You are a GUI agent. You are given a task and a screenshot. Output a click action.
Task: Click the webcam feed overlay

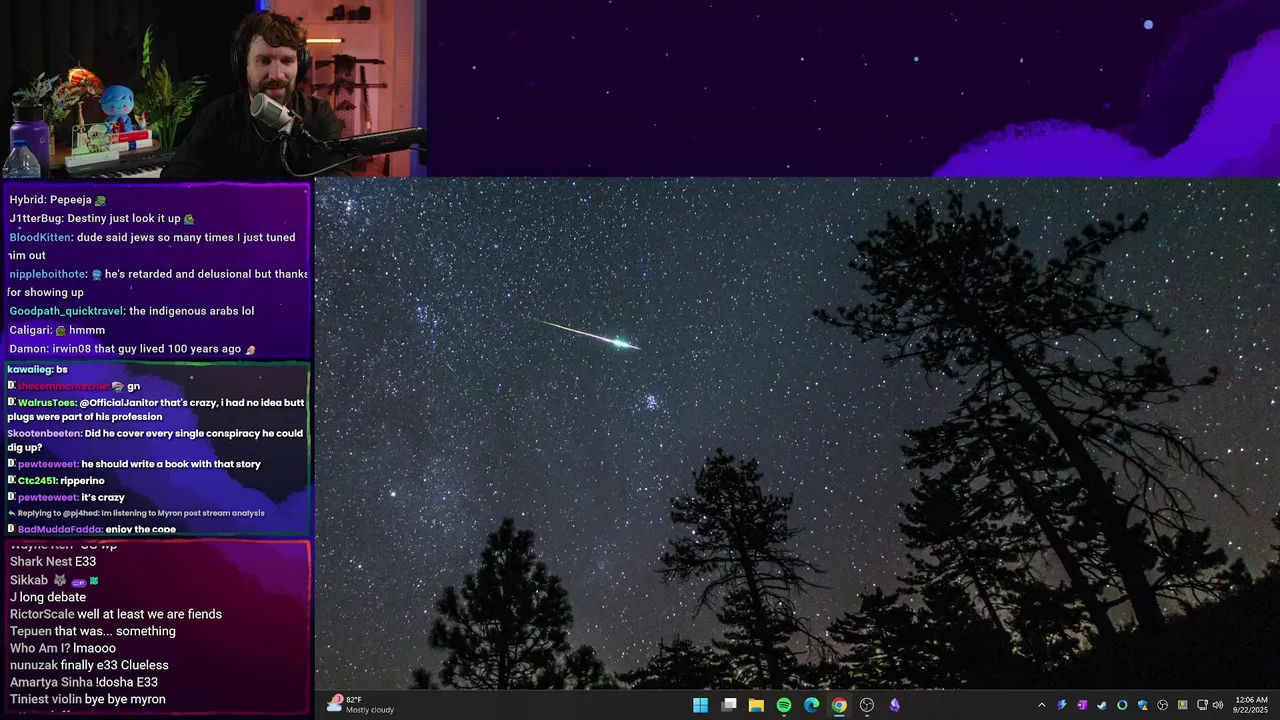pyautogui.click(x=213, y=89)
